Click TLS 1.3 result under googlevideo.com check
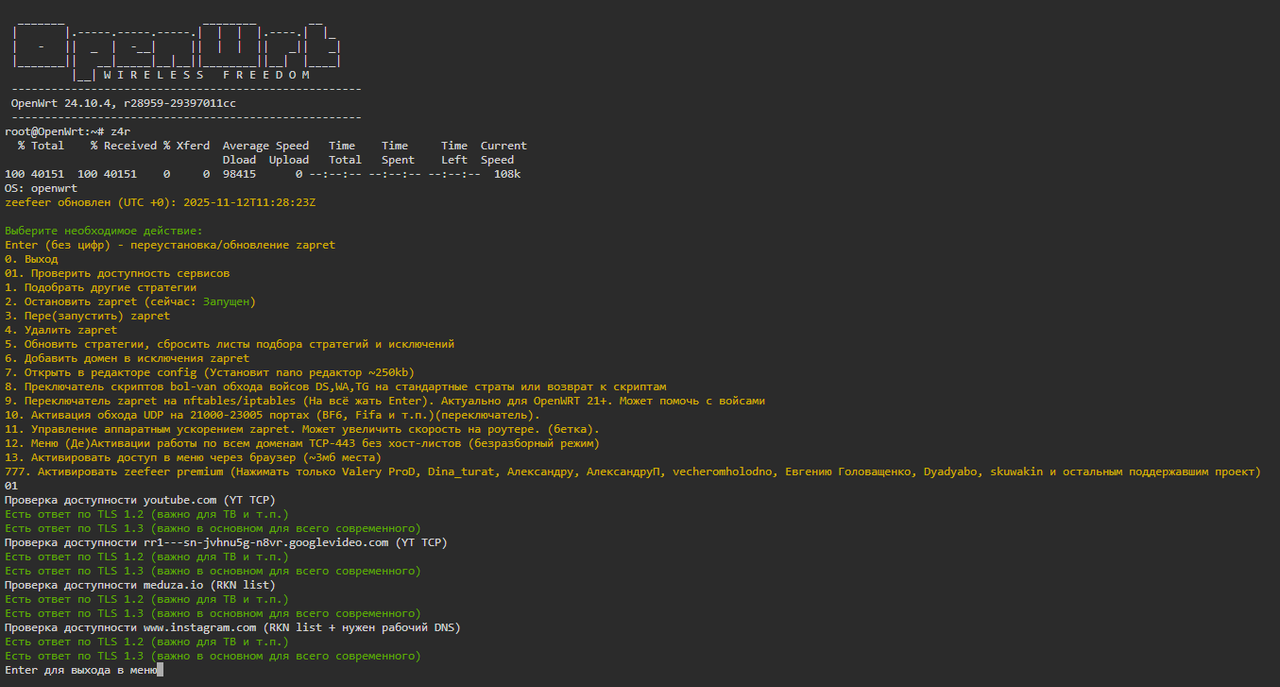Viewport: 1280px width, 687px height. coord(213,571)
